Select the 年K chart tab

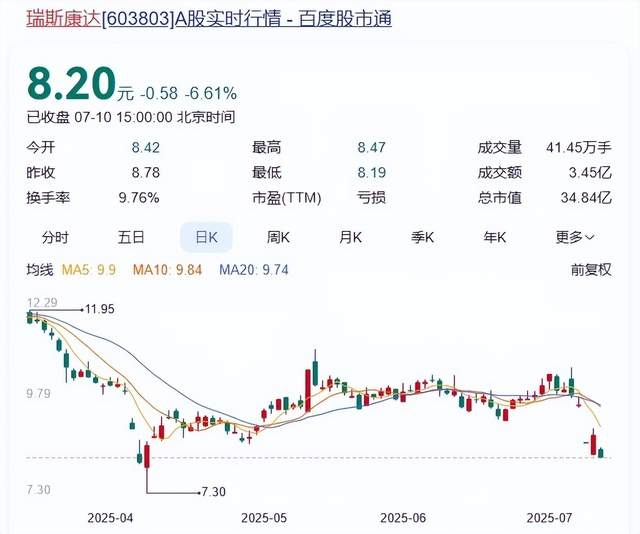pos(495,237)
